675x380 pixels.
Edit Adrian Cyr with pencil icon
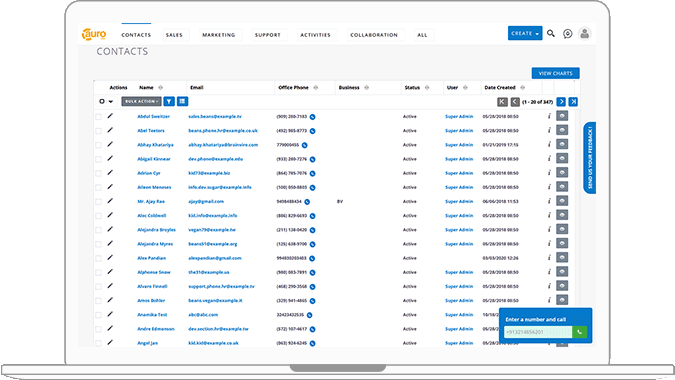click(110, 173)
